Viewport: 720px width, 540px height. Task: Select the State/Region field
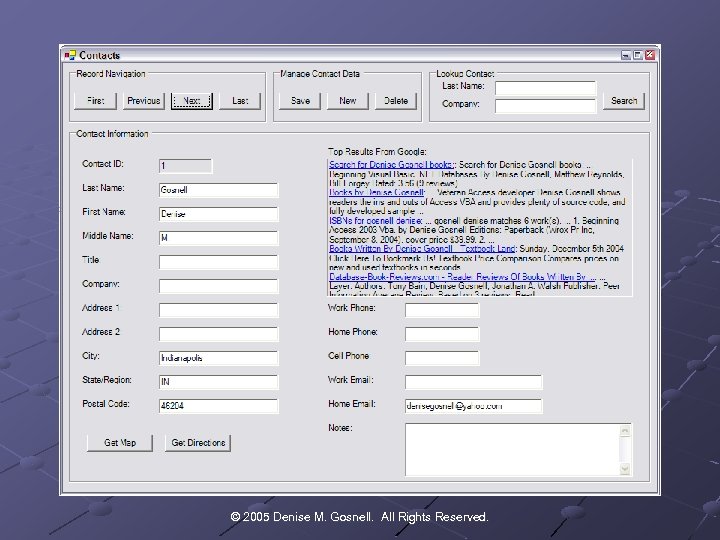tap(219, 382)
